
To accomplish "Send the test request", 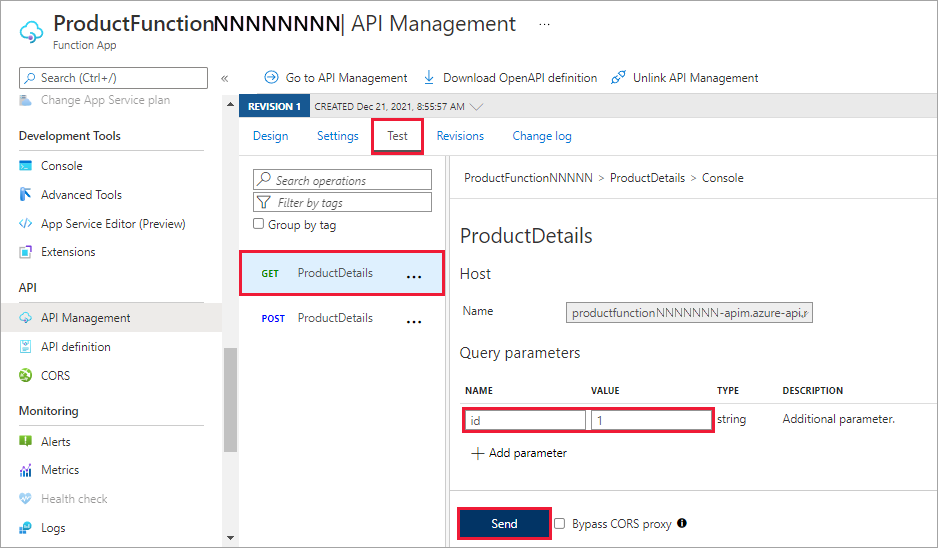I will pyautogui.click(x=504, y=523).
